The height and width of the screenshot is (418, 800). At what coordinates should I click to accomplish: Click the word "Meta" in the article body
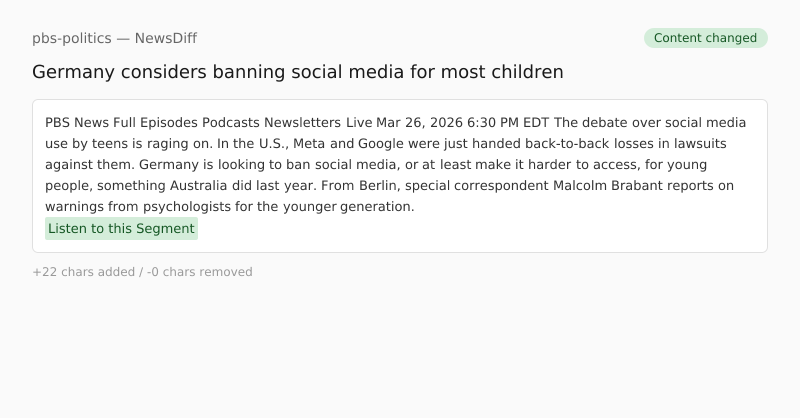[309, 144]
